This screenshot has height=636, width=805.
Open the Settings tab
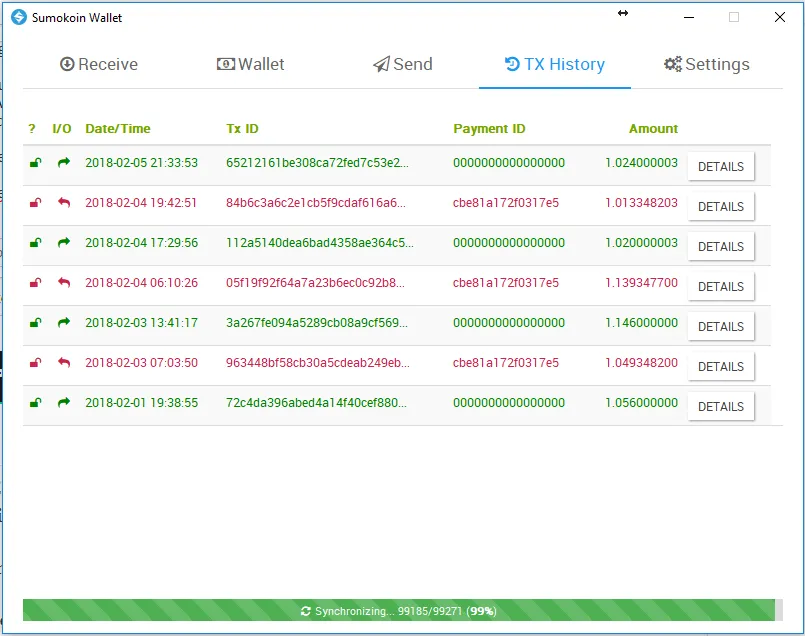pos(706,64)
